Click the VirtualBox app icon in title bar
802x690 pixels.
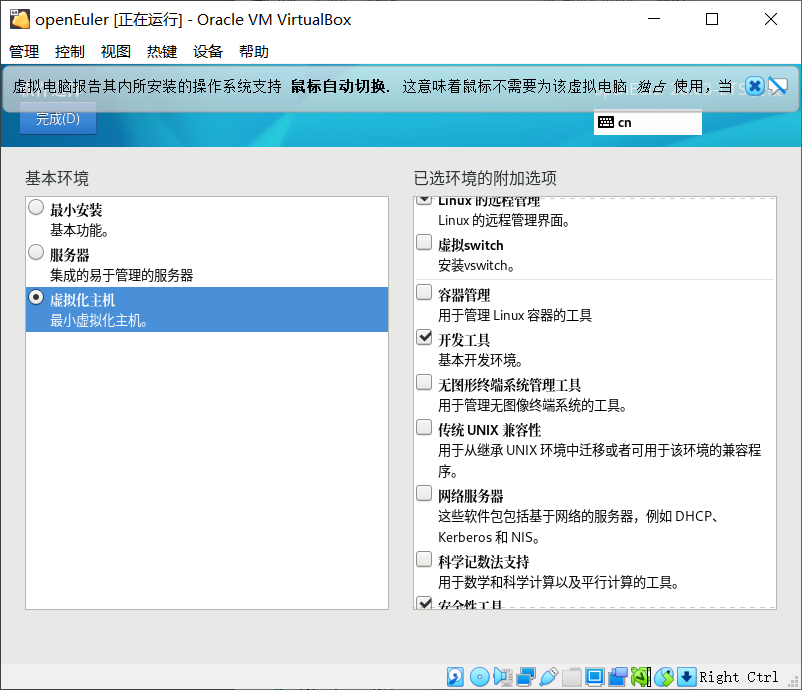19,19
